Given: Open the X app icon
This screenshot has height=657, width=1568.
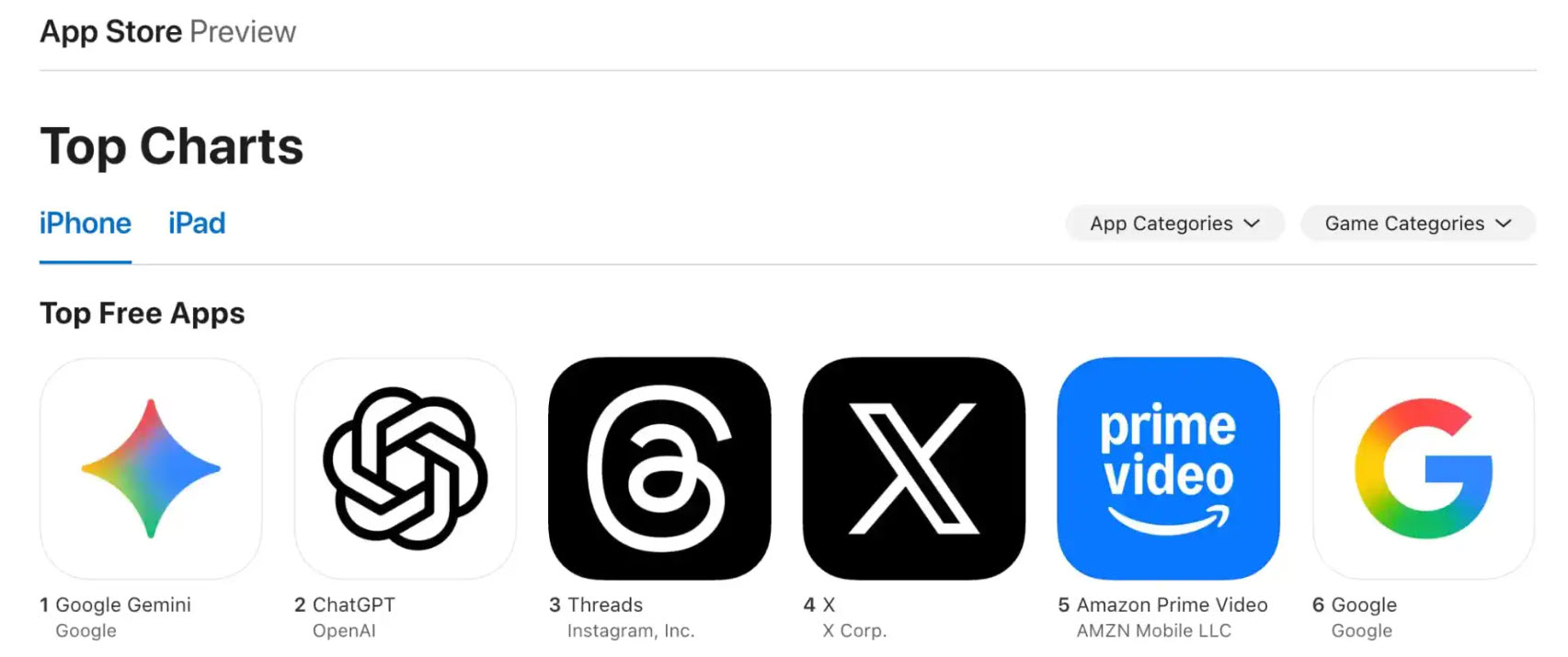Looking at the screenshot, I should click(x=914, y=468).
